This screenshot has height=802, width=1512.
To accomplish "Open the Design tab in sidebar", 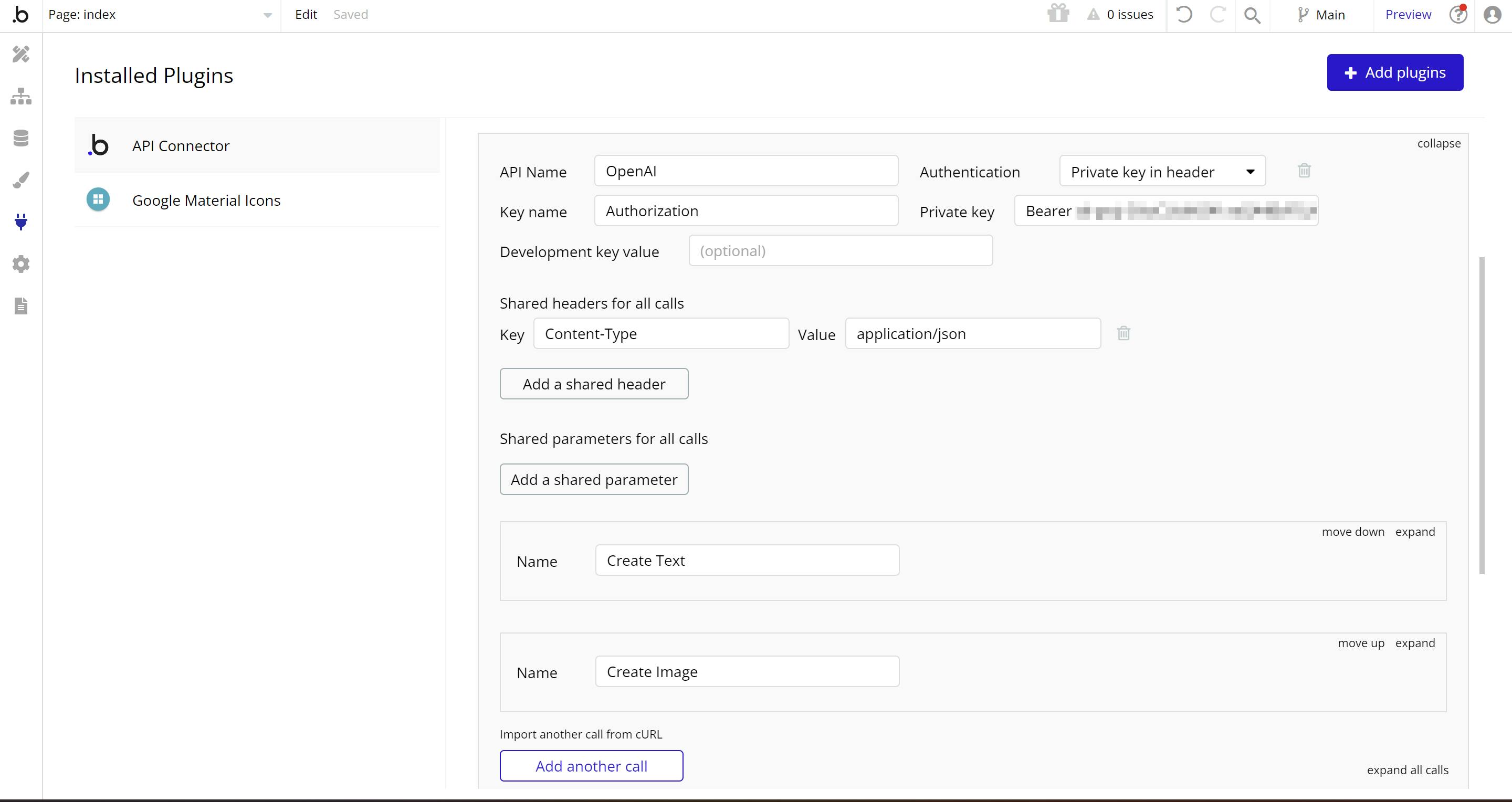I will [21, 54].
